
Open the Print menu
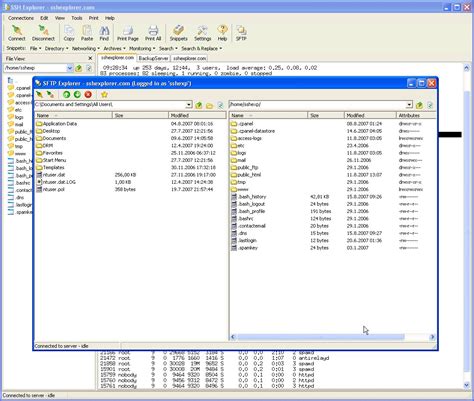tap(94, 18)
